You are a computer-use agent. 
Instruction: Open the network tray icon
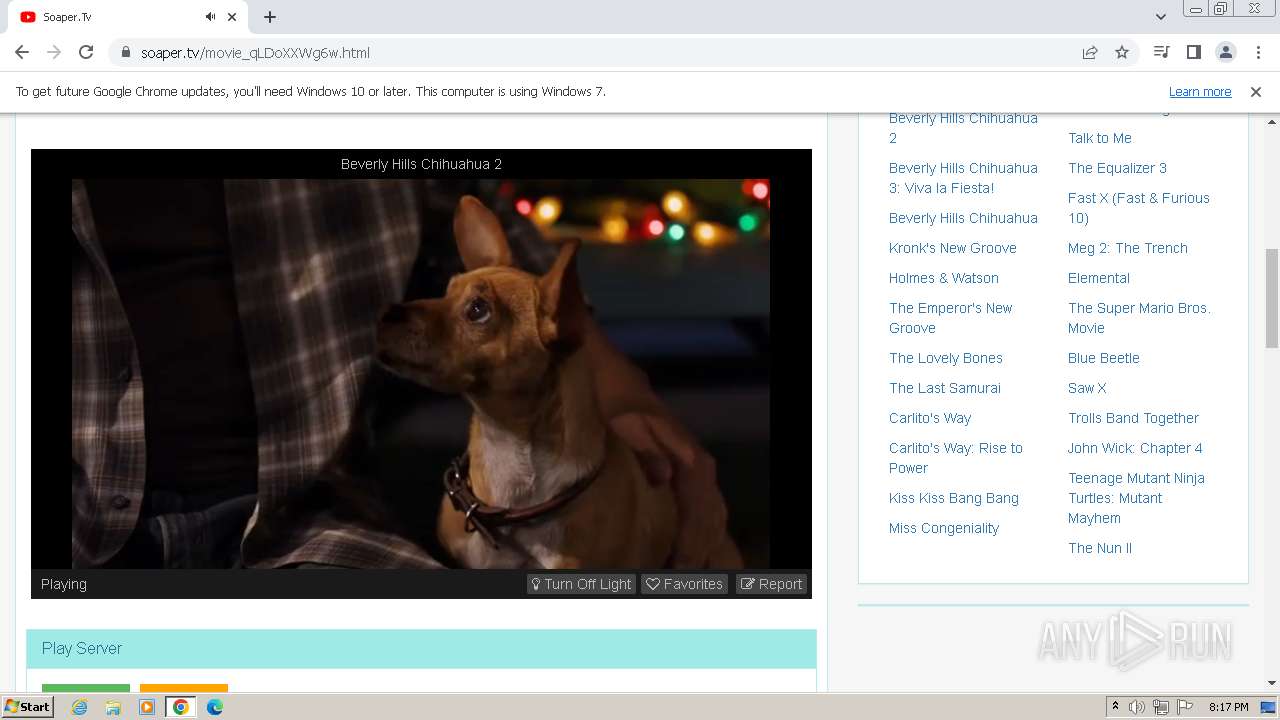pos(1161,707)
